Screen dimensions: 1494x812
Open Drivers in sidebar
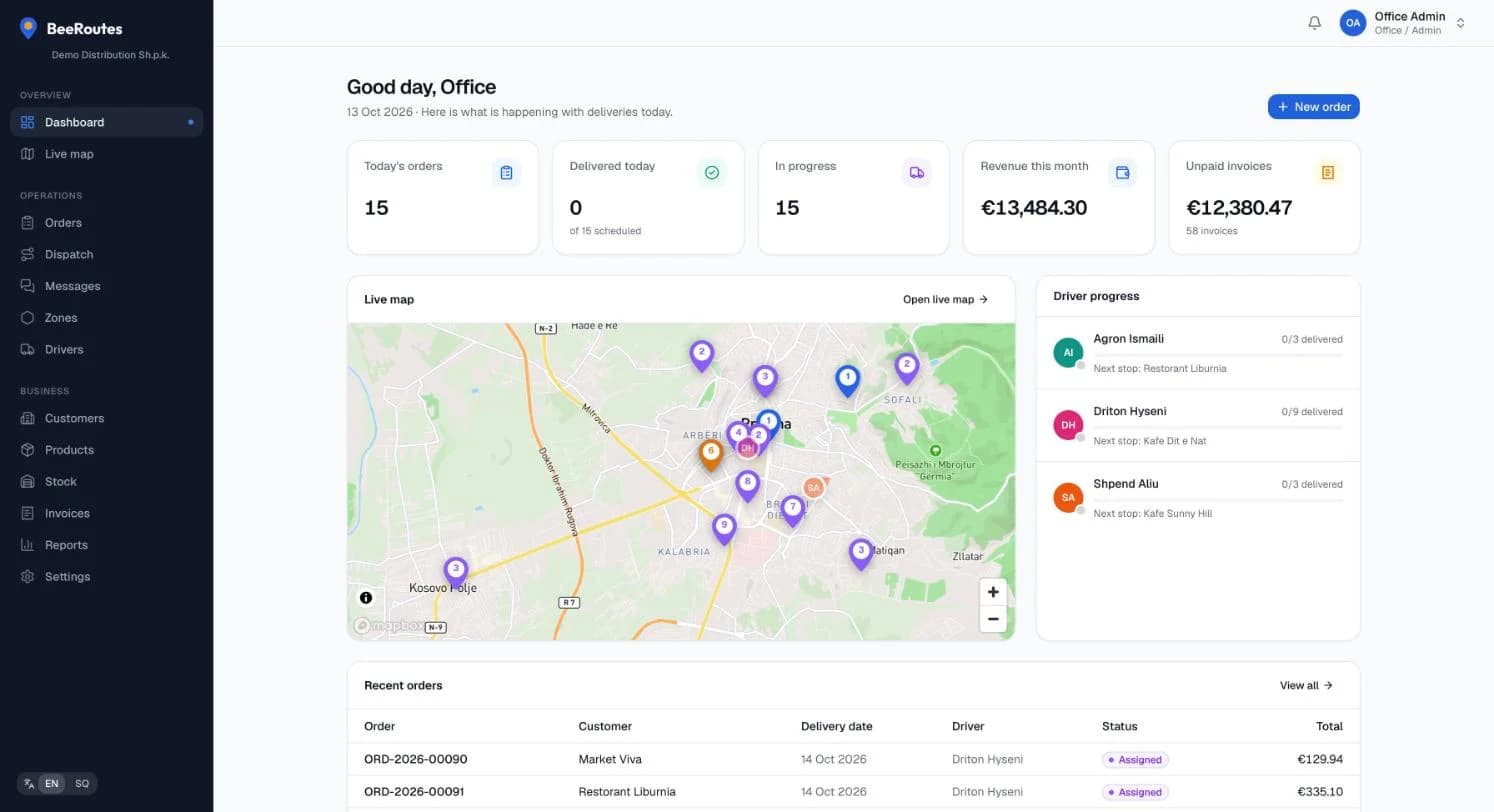tap(107, 349)
